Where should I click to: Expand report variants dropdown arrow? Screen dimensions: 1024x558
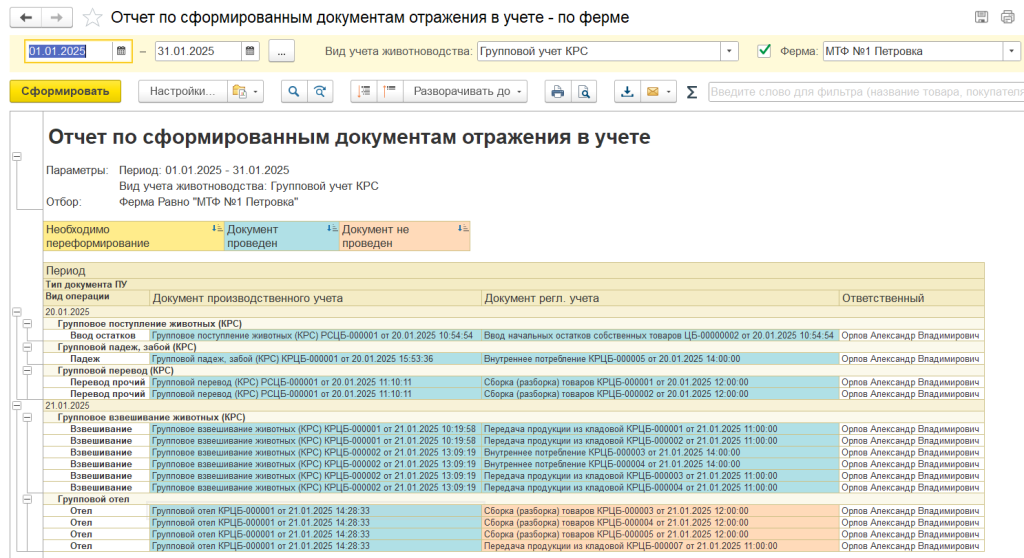256,91
